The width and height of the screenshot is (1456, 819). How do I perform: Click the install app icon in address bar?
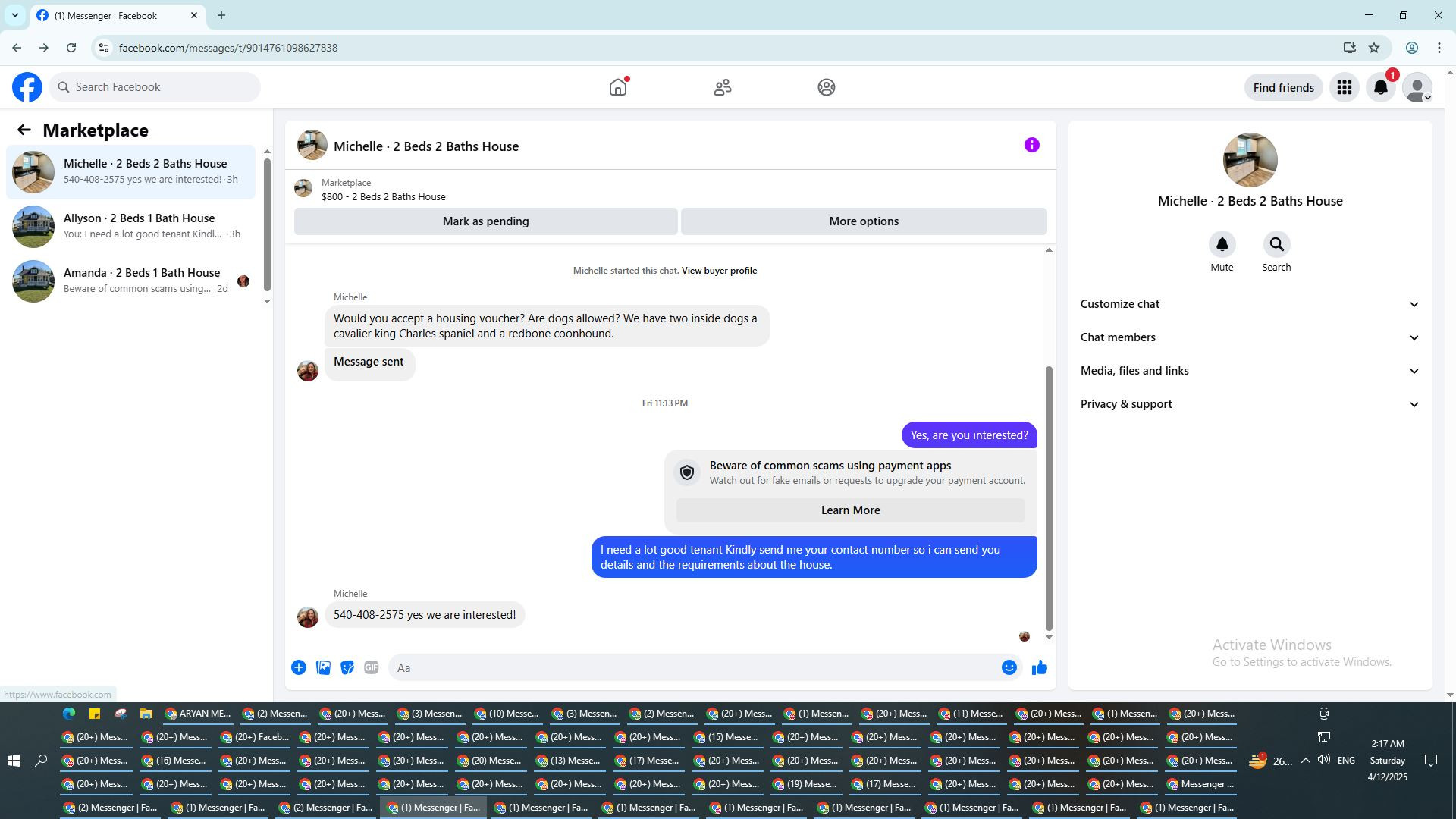tap(1349, 48)
